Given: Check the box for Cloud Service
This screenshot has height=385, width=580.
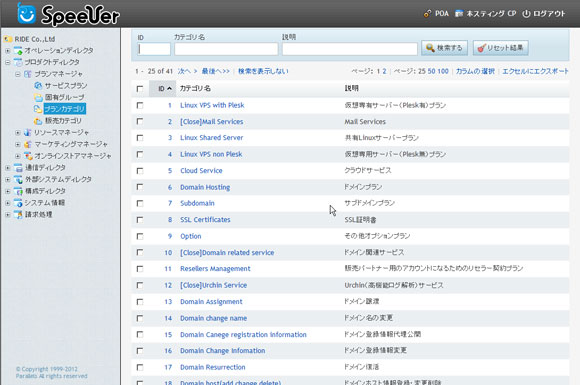Looking at the screenshot, I should pos(140,171).
